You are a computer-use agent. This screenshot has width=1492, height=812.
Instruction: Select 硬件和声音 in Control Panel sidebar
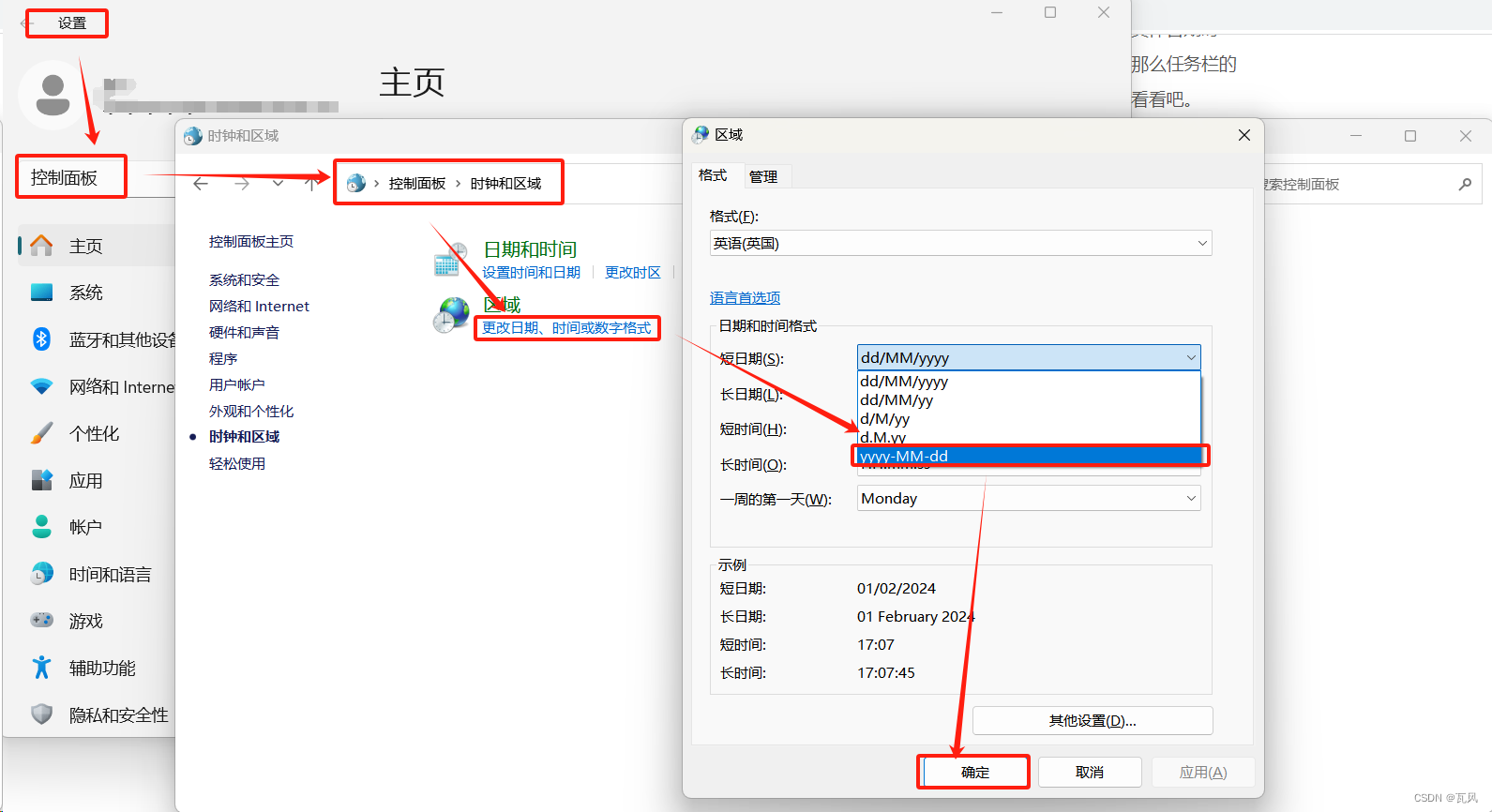244,333
